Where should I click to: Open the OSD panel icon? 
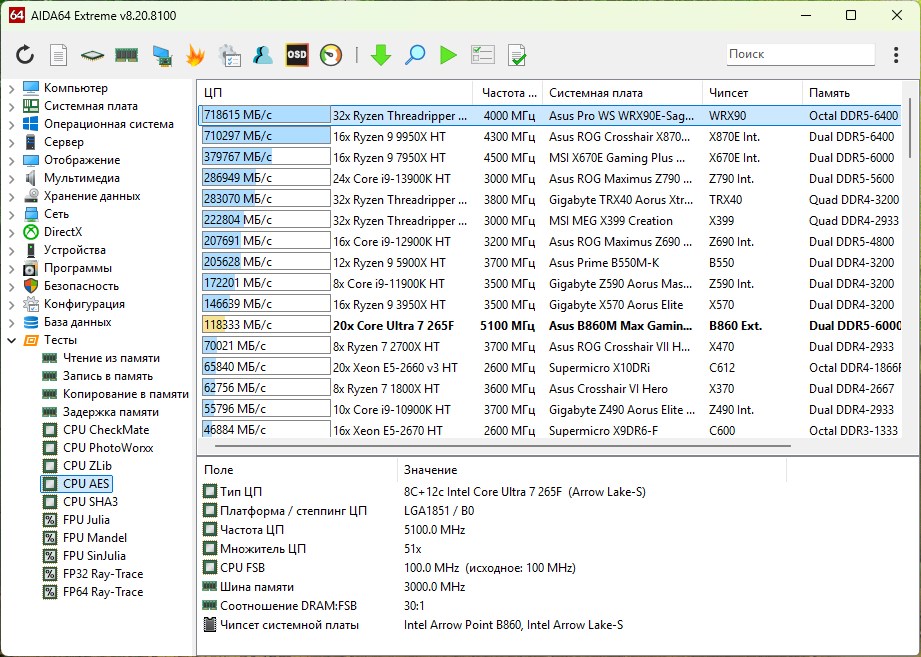pyautogui.click(x=297, y=55)
